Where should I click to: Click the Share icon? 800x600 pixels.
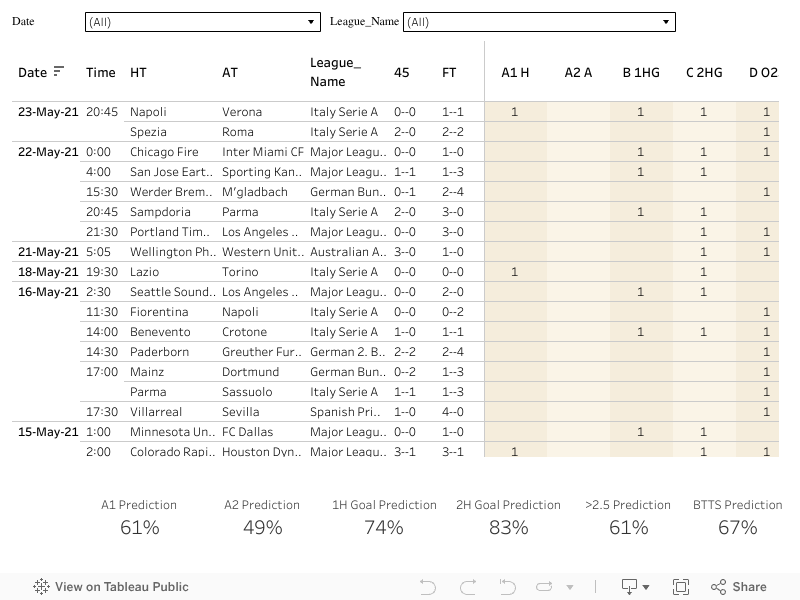(x=738, y=587)
